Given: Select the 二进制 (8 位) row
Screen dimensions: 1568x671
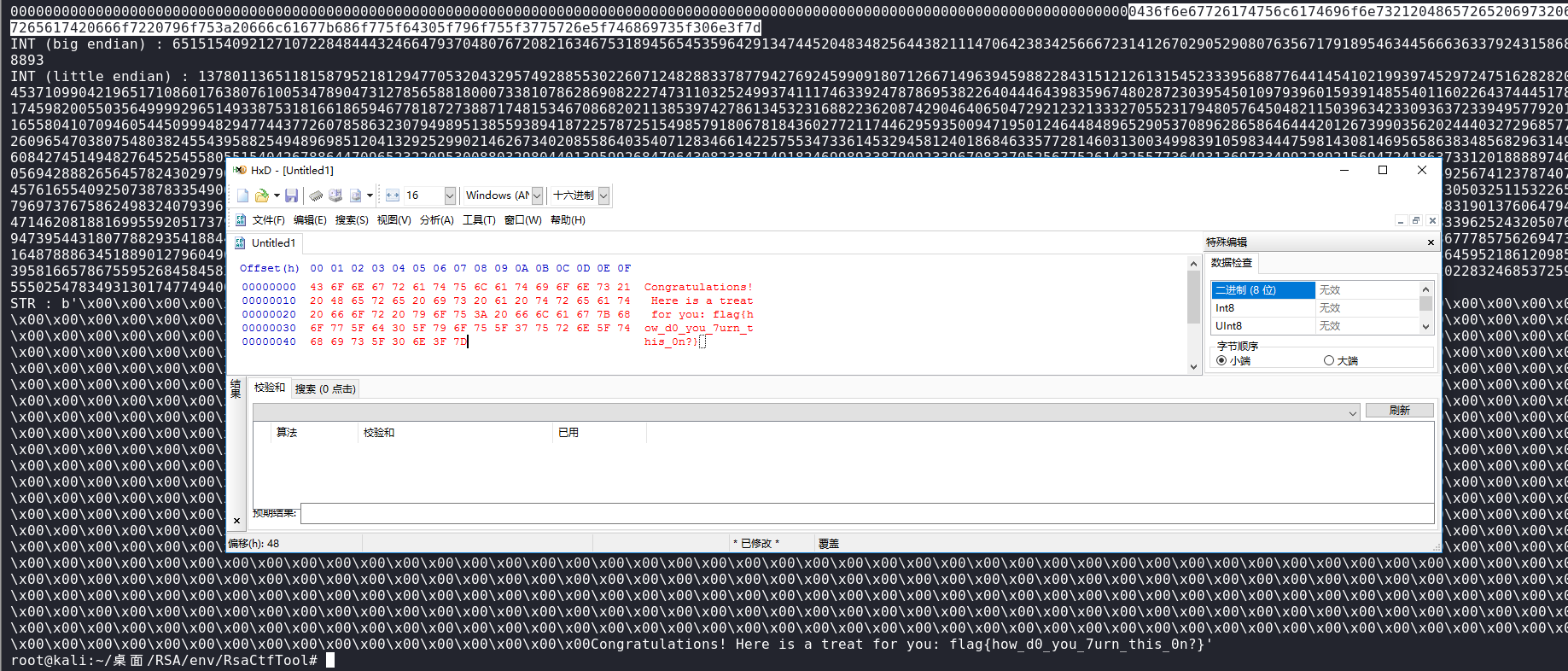Looking at the screenshot, I should pos(1315,290).
